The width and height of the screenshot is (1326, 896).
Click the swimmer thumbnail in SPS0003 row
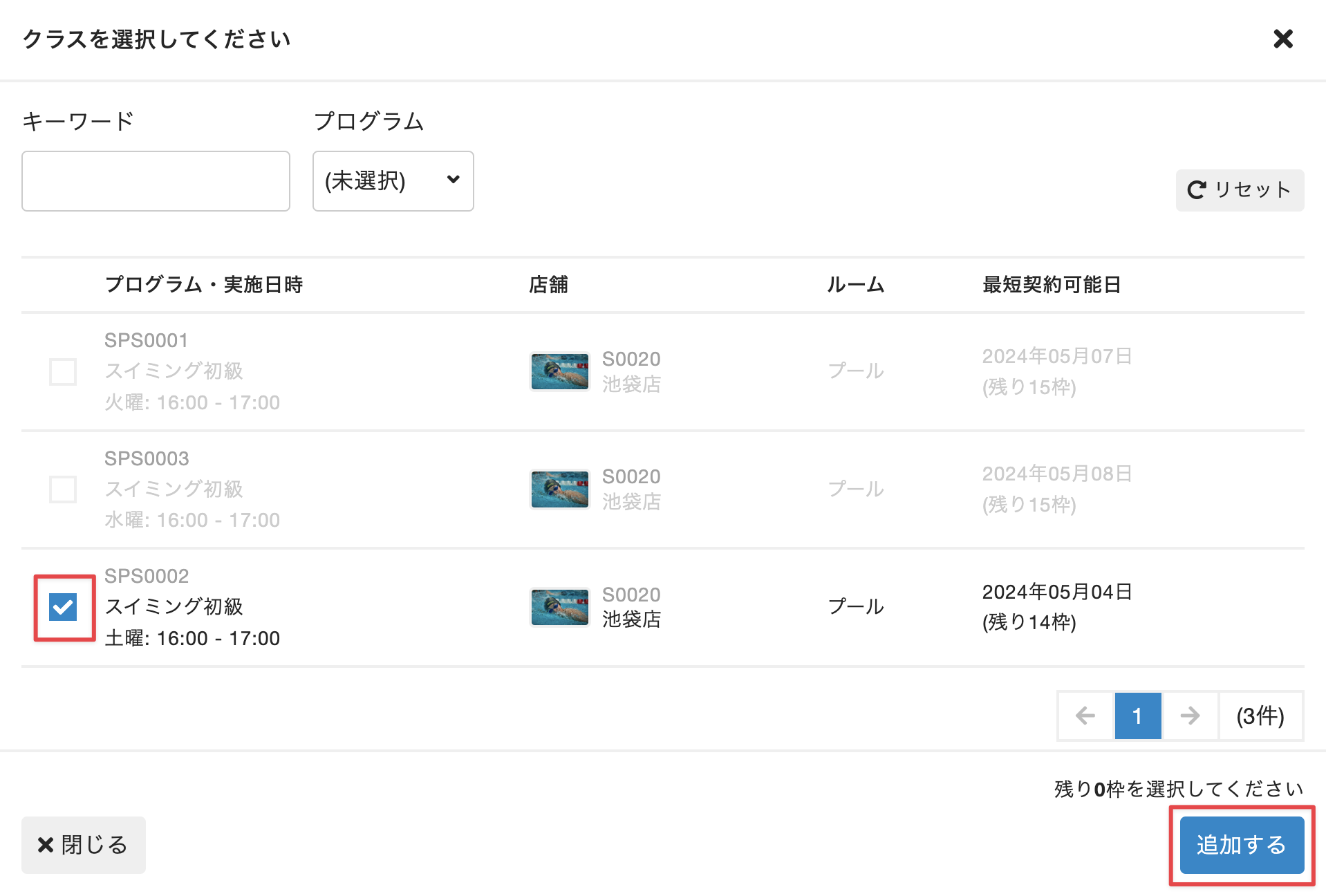tap(559, 489)
